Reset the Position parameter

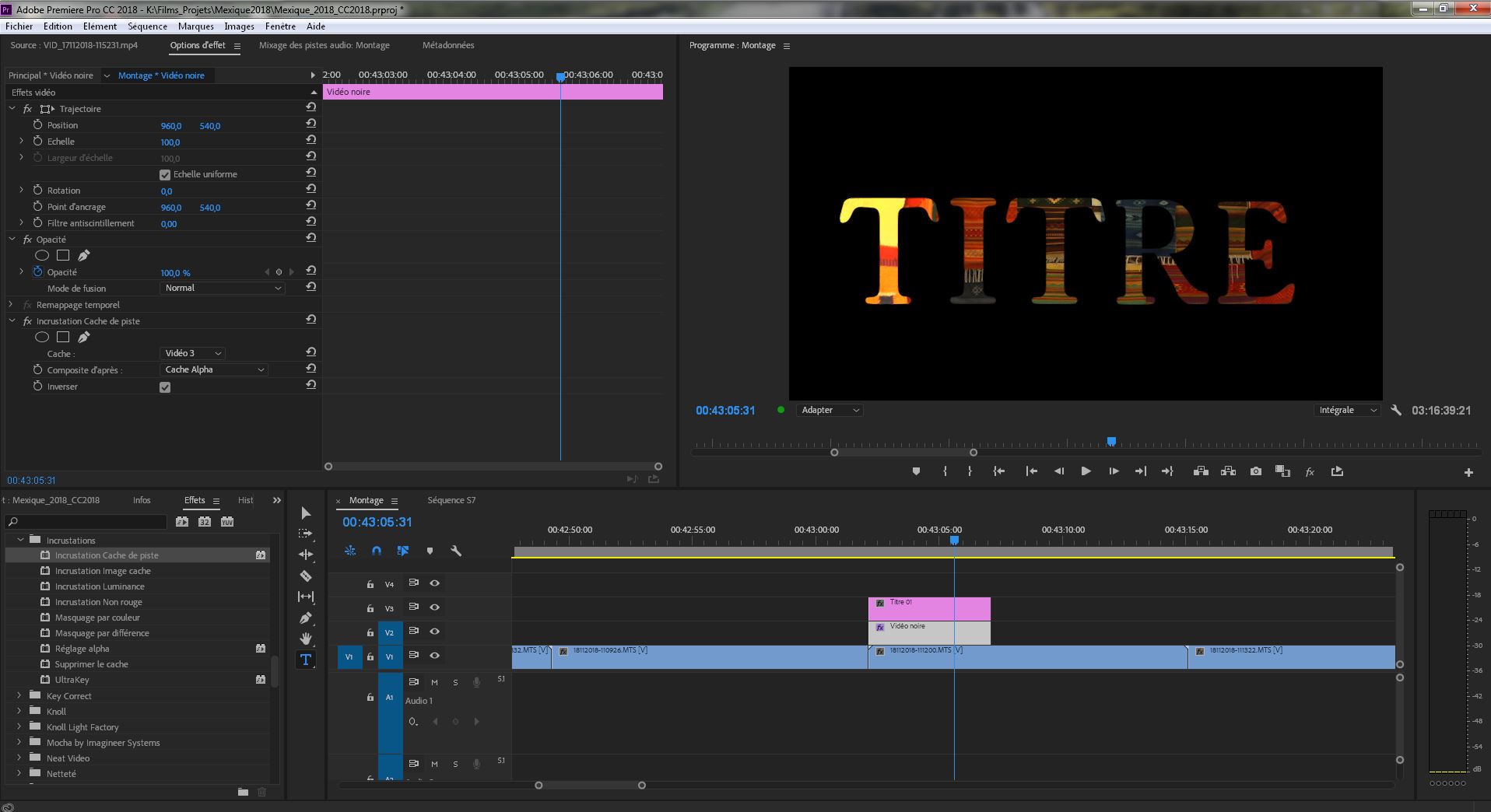[x=310, y=124]
